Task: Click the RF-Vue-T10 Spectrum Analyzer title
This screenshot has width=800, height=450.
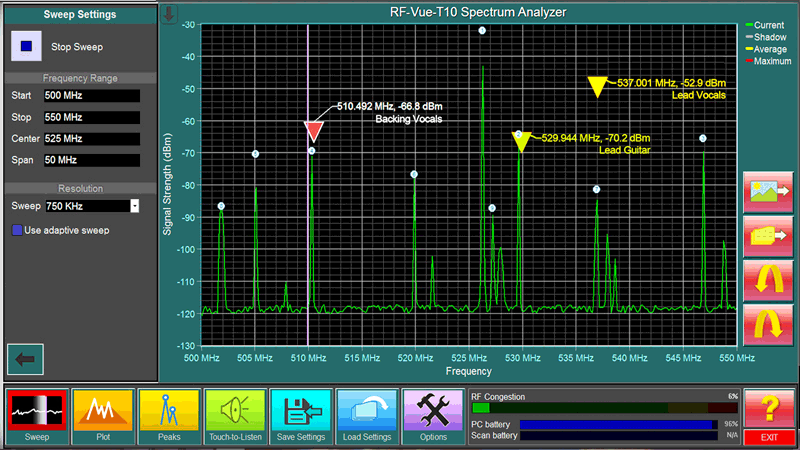Action: coord(478,12)
